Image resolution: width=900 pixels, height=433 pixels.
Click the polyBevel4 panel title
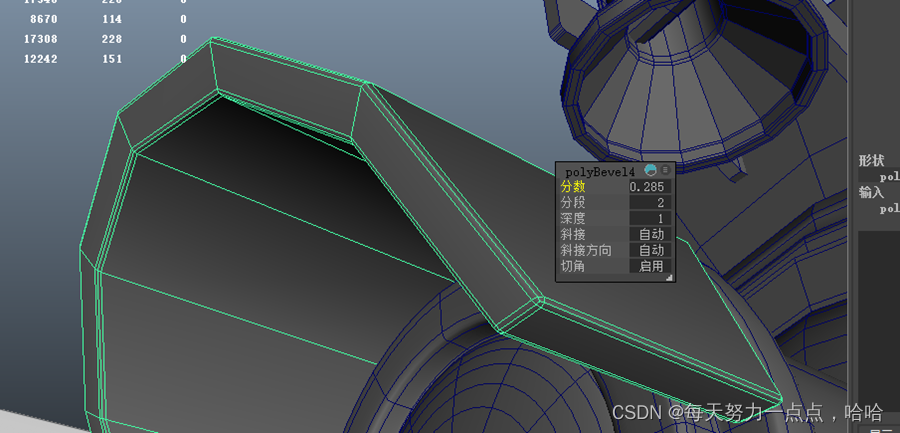[600, 172]
